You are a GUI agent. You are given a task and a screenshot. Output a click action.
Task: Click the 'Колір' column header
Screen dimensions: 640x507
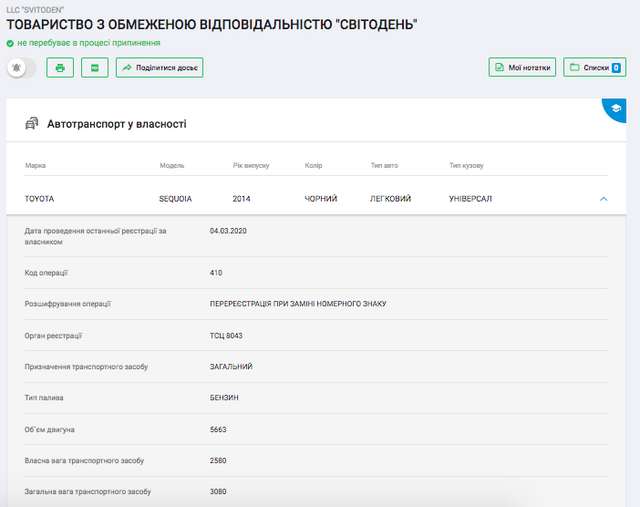(313, 165)
